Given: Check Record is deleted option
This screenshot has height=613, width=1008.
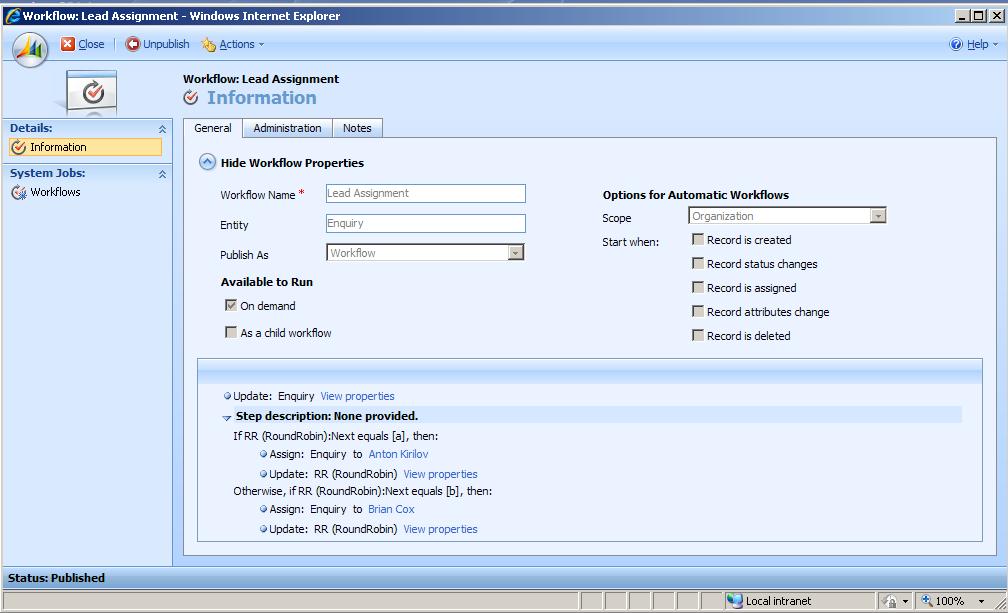Looking at the screenshot, I should pyautogui.click(x=698, y=335).
